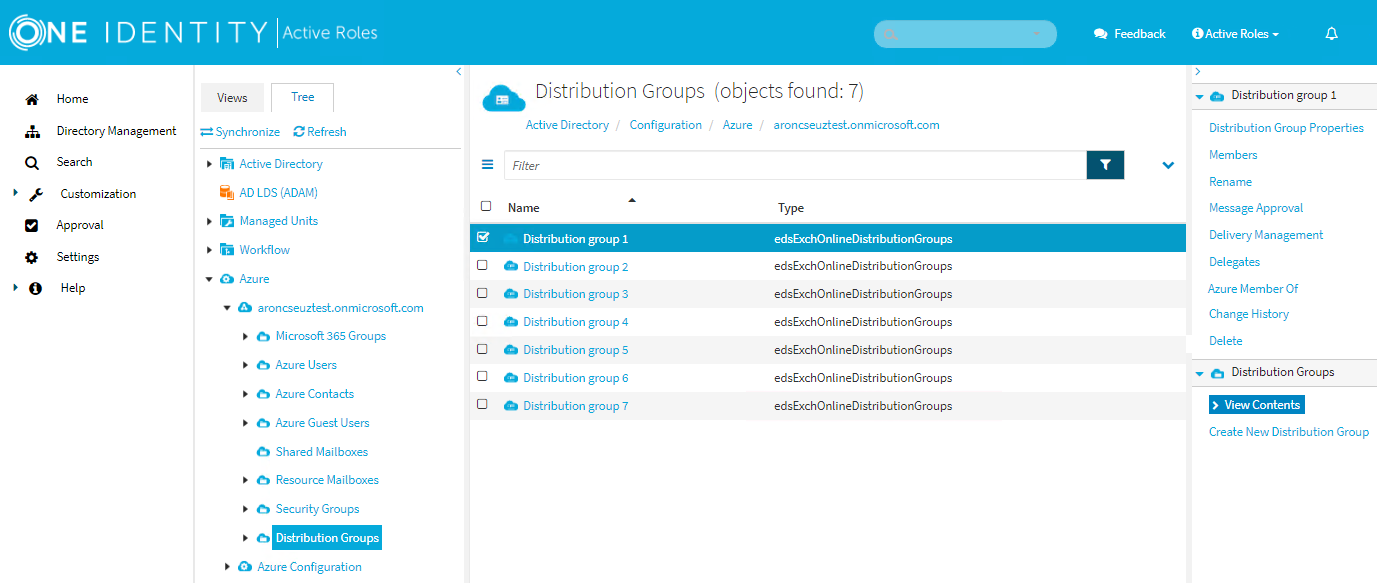The image size is (1377, 583).
Task: Click Create New Distribution Group link
Action: [x=1289, y=432]
